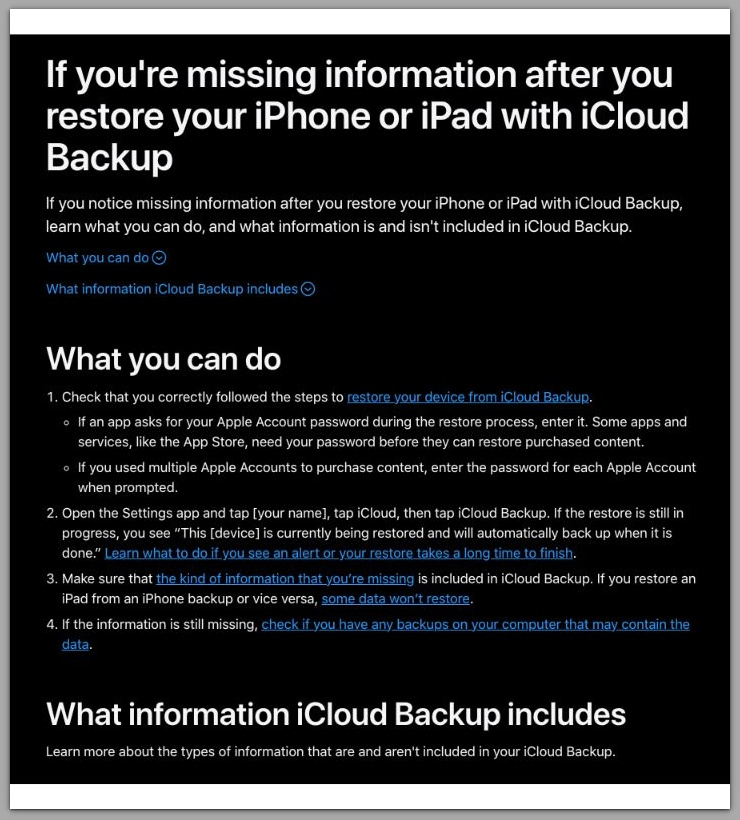The width and height of the screenshot is (740, 820).
Task: Click the "What information iCloud Backup includes" heading
Action: [x=335, y=715]
